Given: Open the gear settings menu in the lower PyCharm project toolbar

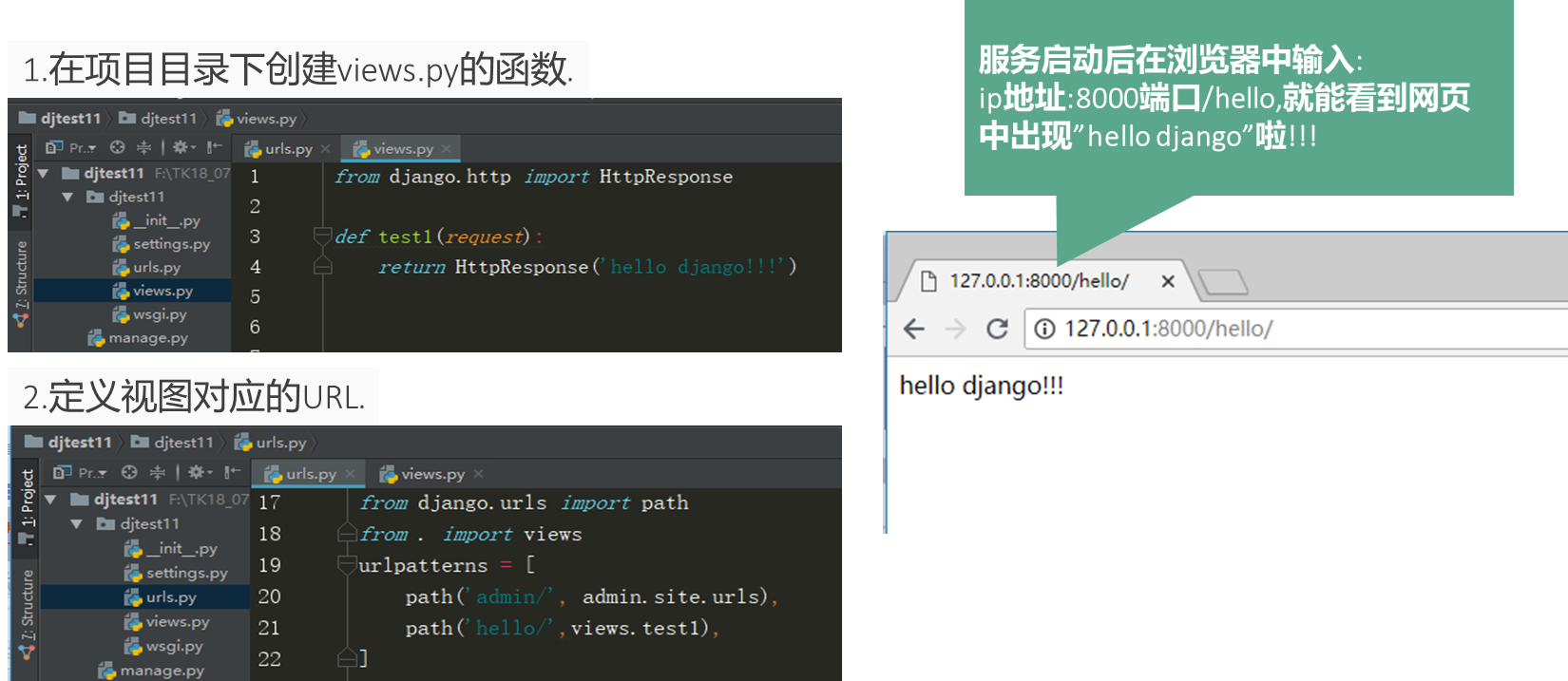Looking at the screenshot, I should tap(199, 472).
